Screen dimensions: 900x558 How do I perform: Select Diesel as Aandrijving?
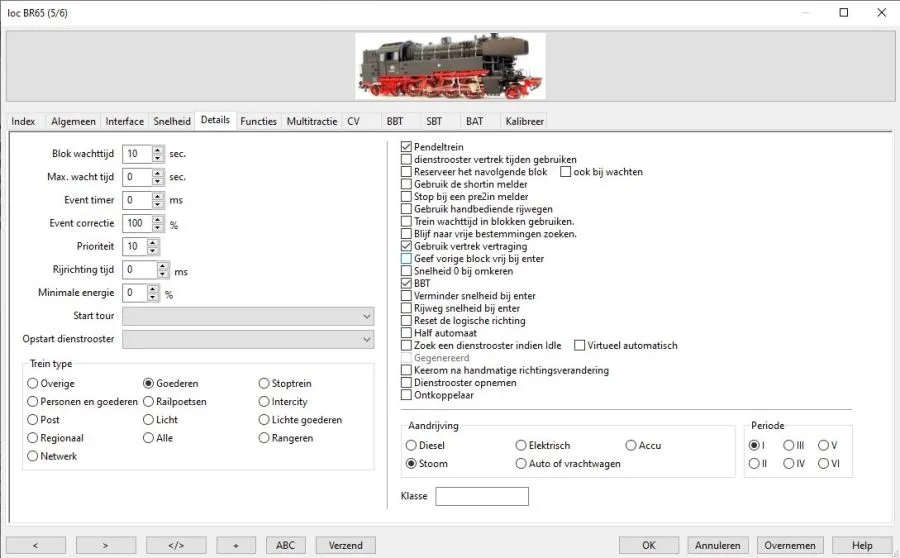(x=411, y=445)
